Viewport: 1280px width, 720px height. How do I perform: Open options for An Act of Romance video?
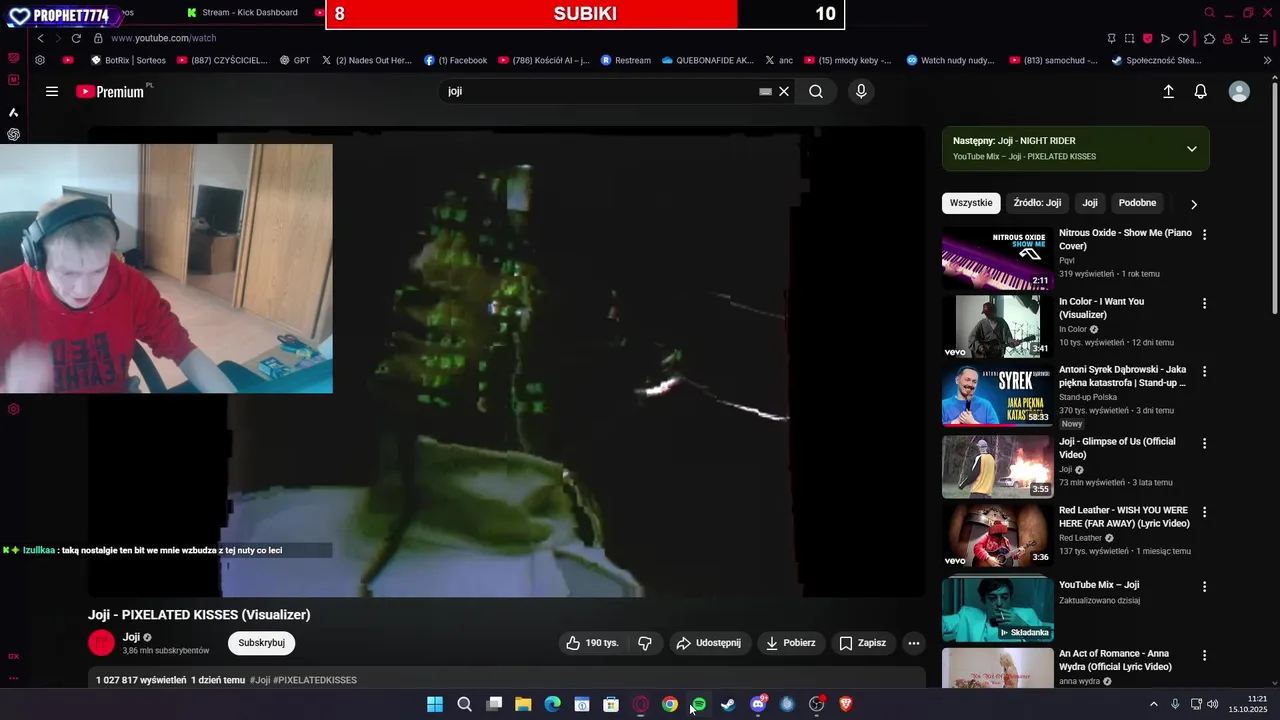coord(1204,655)
